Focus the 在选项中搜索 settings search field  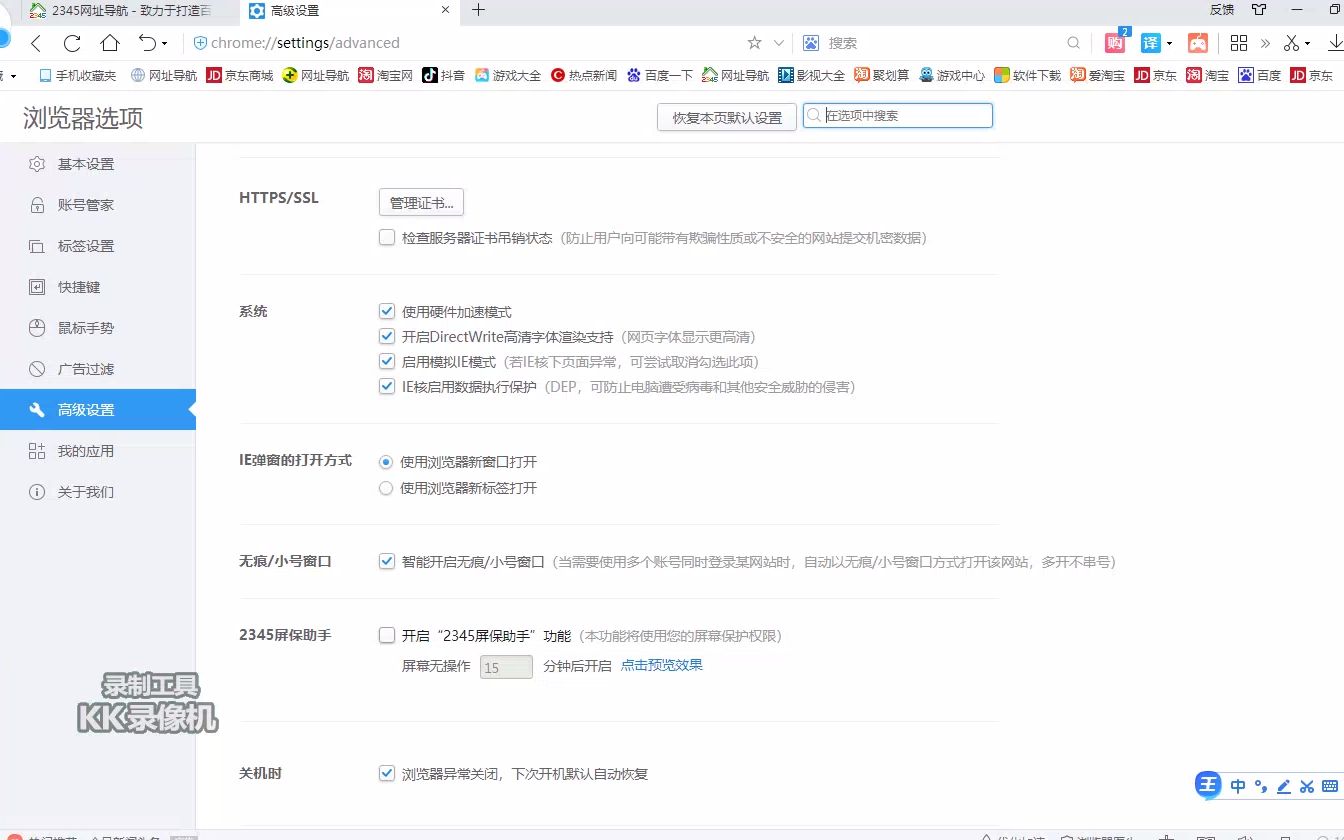pyautogui.click(x=898, y=116)
